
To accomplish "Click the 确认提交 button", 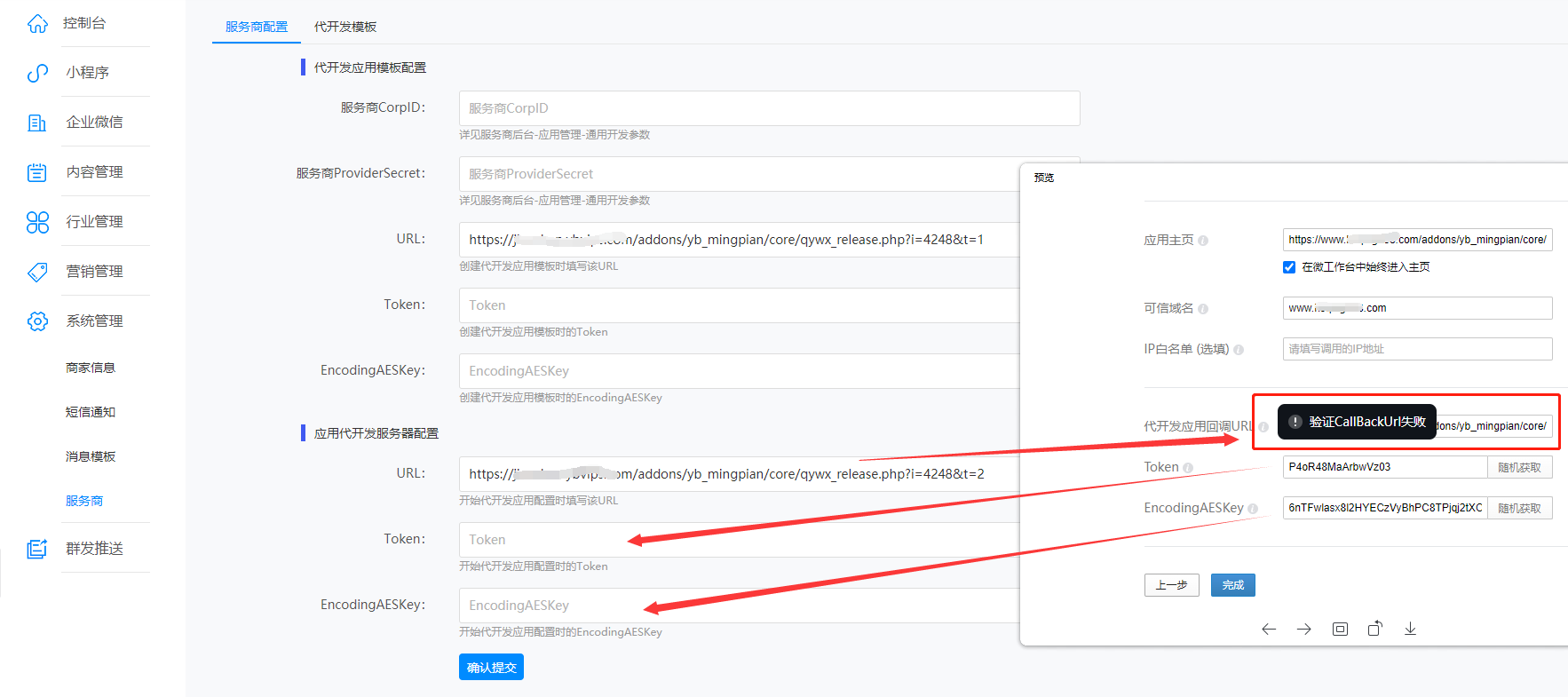I will [x=491, y=667].
